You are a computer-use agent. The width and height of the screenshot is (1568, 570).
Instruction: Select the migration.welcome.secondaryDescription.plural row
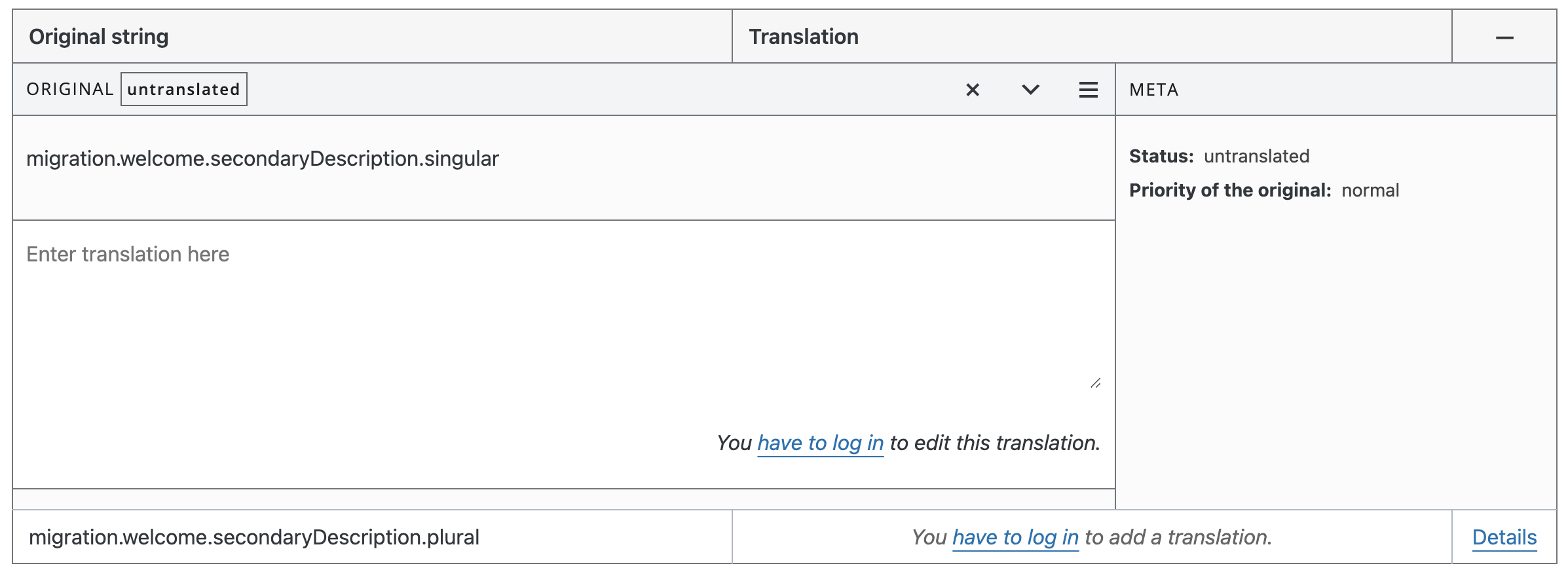pyautogui.click(x=254, y=538)
